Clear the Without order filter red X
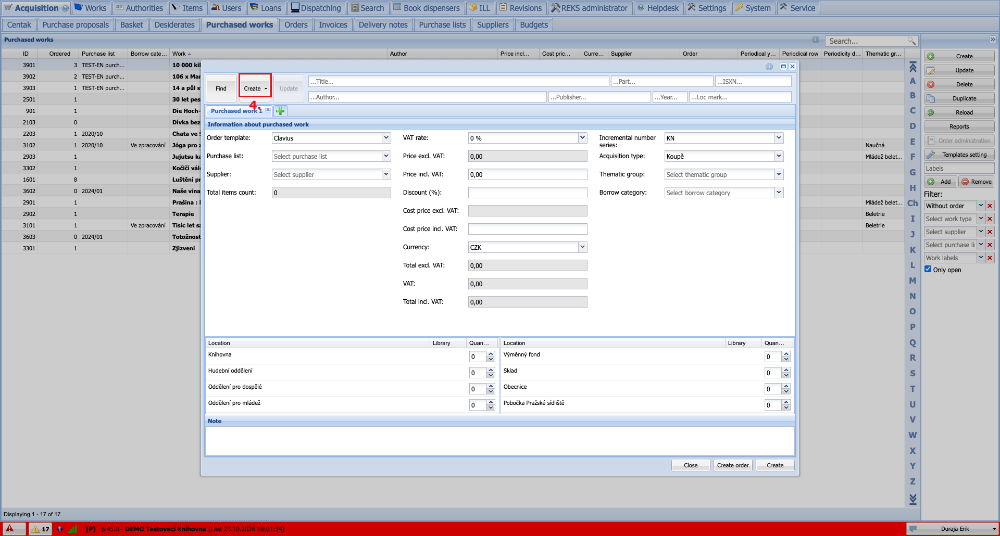1000x536 pixels. point(990,206)
